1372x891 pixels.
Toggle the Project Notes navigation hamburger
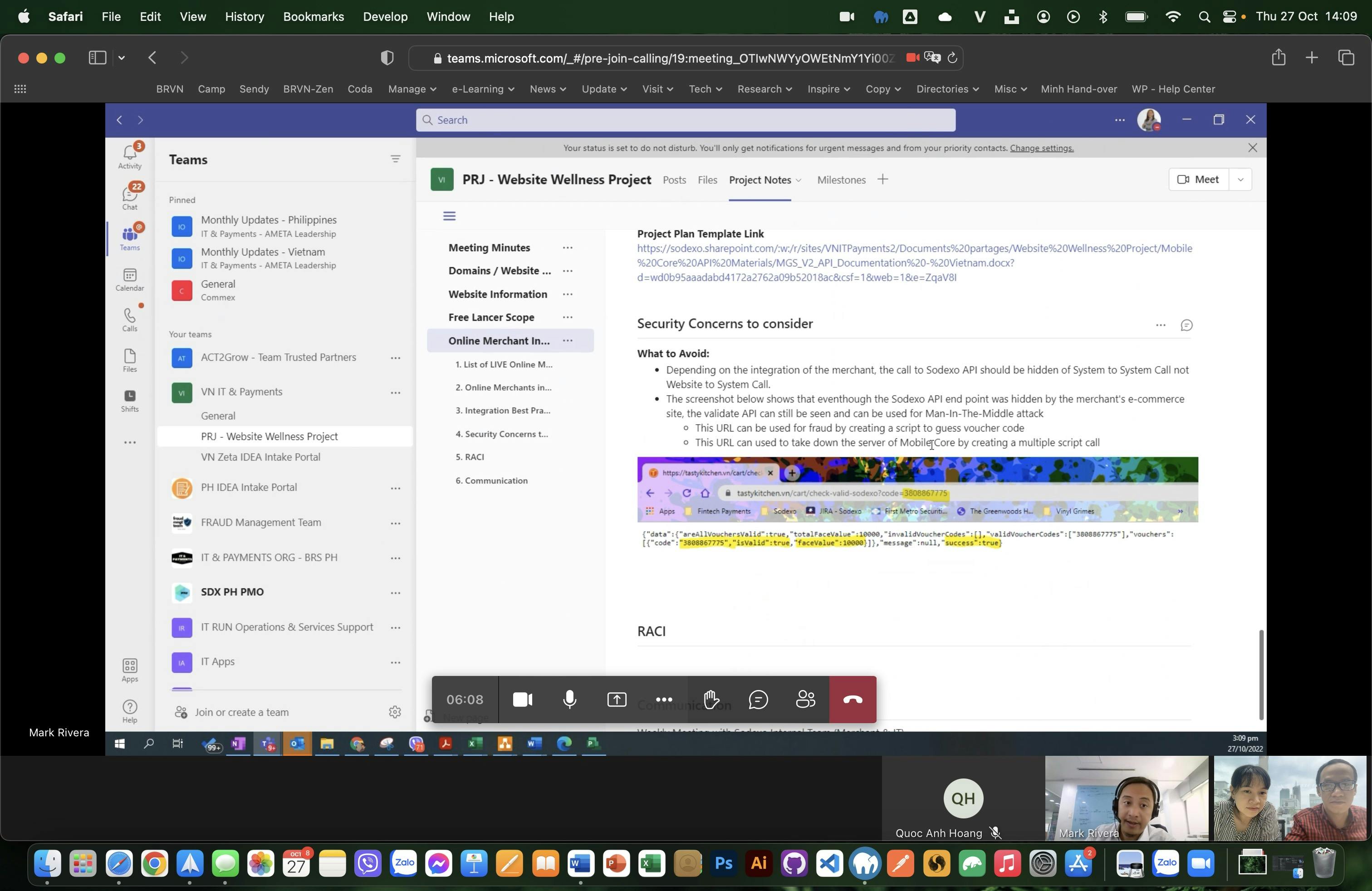pos(449,215)
